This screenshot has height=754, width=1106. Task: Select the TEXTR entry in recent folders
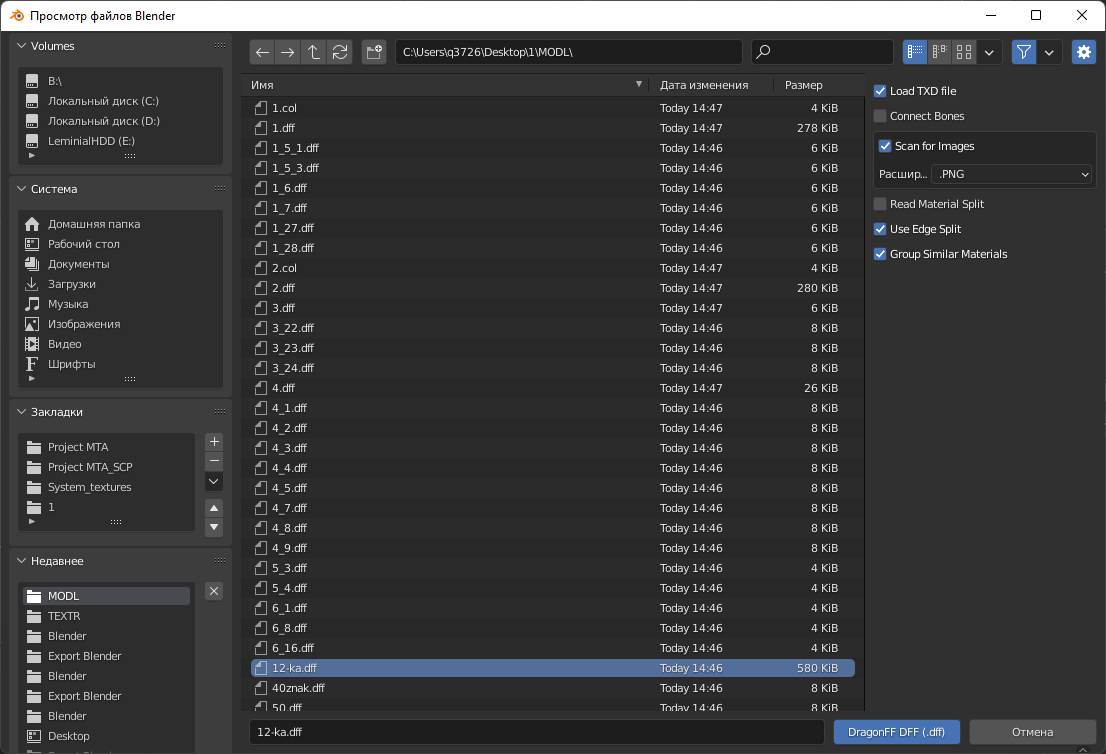click(x=65, y=616)
